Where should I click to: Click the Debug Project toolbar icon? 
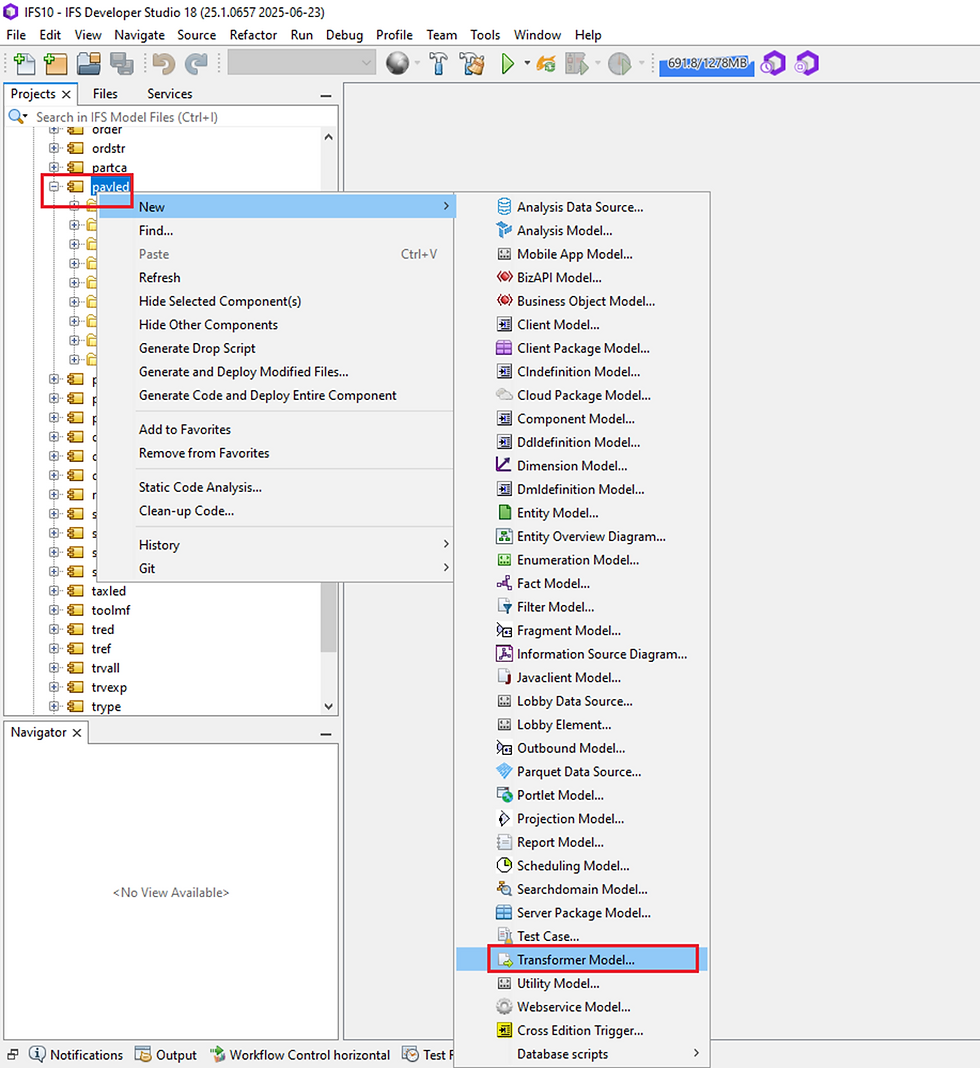(577, 64)
